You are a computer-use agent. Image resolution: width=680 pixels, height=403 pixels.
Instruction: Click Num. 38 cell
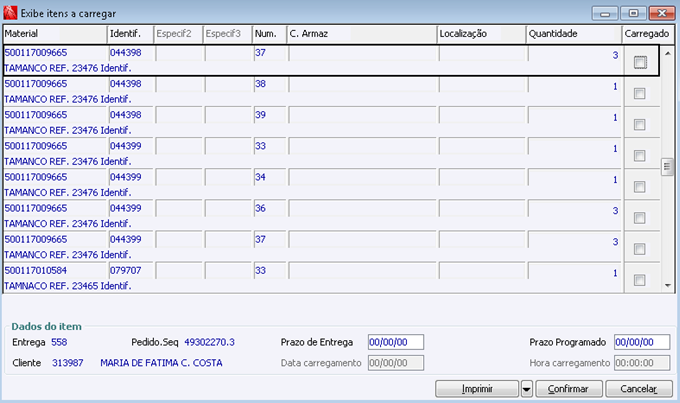(270, 84)
